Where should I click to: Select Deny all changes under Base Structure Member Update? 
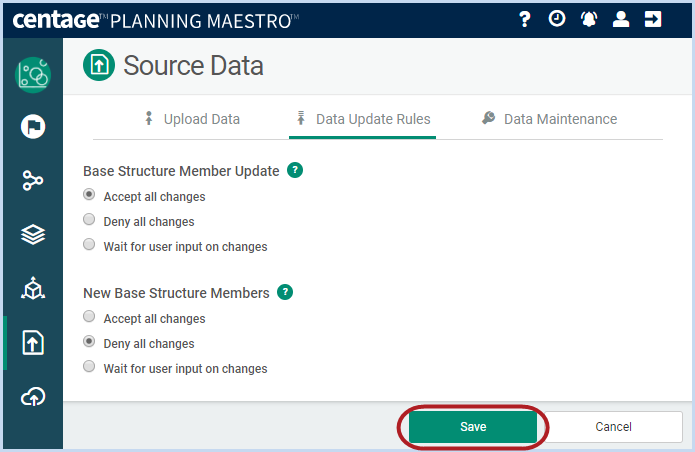pos(89,219)
